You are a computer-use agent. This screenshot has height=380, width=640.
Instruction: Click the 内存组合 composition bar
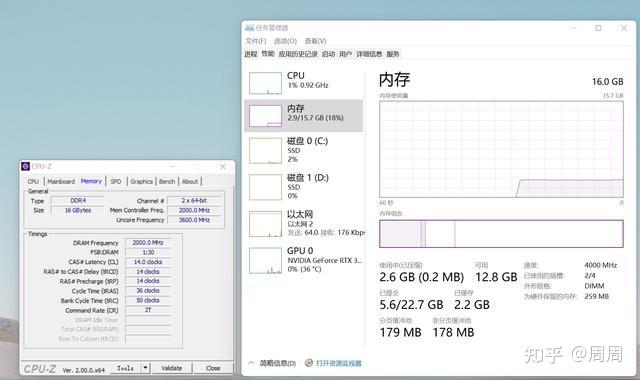pyautogui.click(x=501, y=233)
